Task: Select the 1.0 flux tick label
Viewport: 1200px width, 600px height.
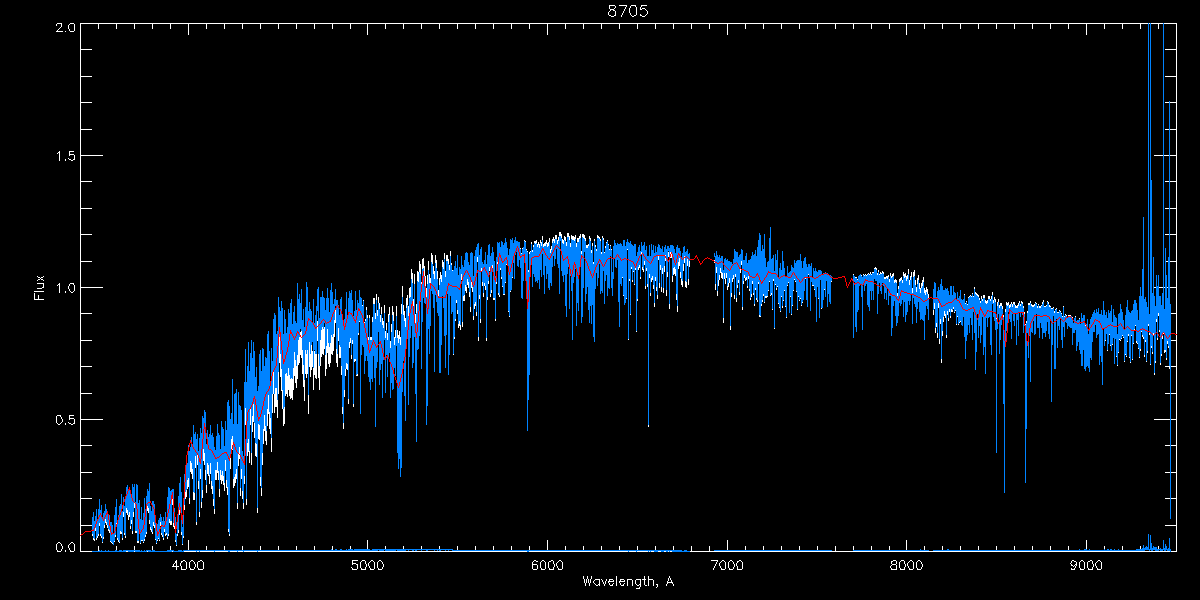Action: pos(63,288)
